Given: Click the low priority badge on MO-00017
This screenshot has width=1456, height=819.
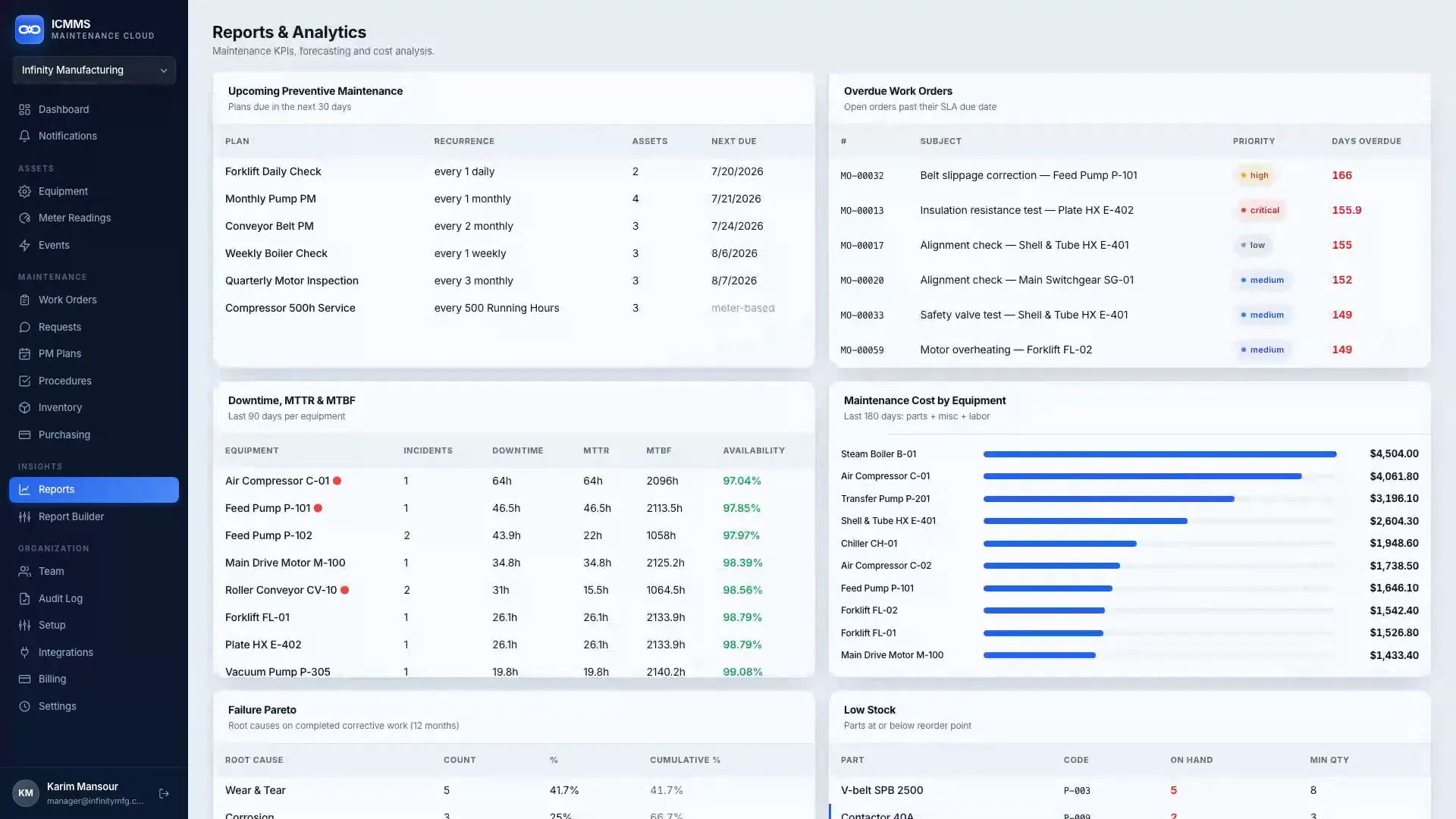Looking at the screenshot, I should [x=1253, y=245].
